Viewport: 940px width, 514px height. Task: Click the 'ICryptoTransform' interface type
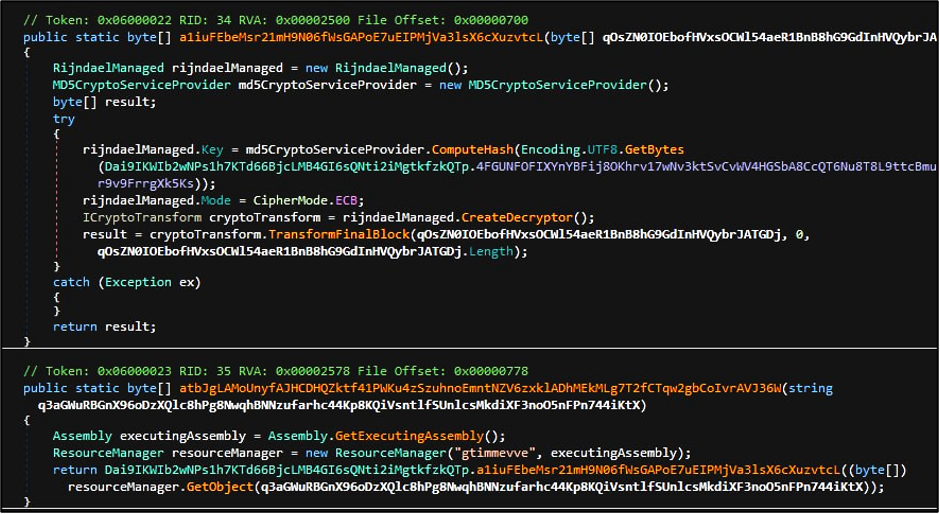[x=142, y=217]
